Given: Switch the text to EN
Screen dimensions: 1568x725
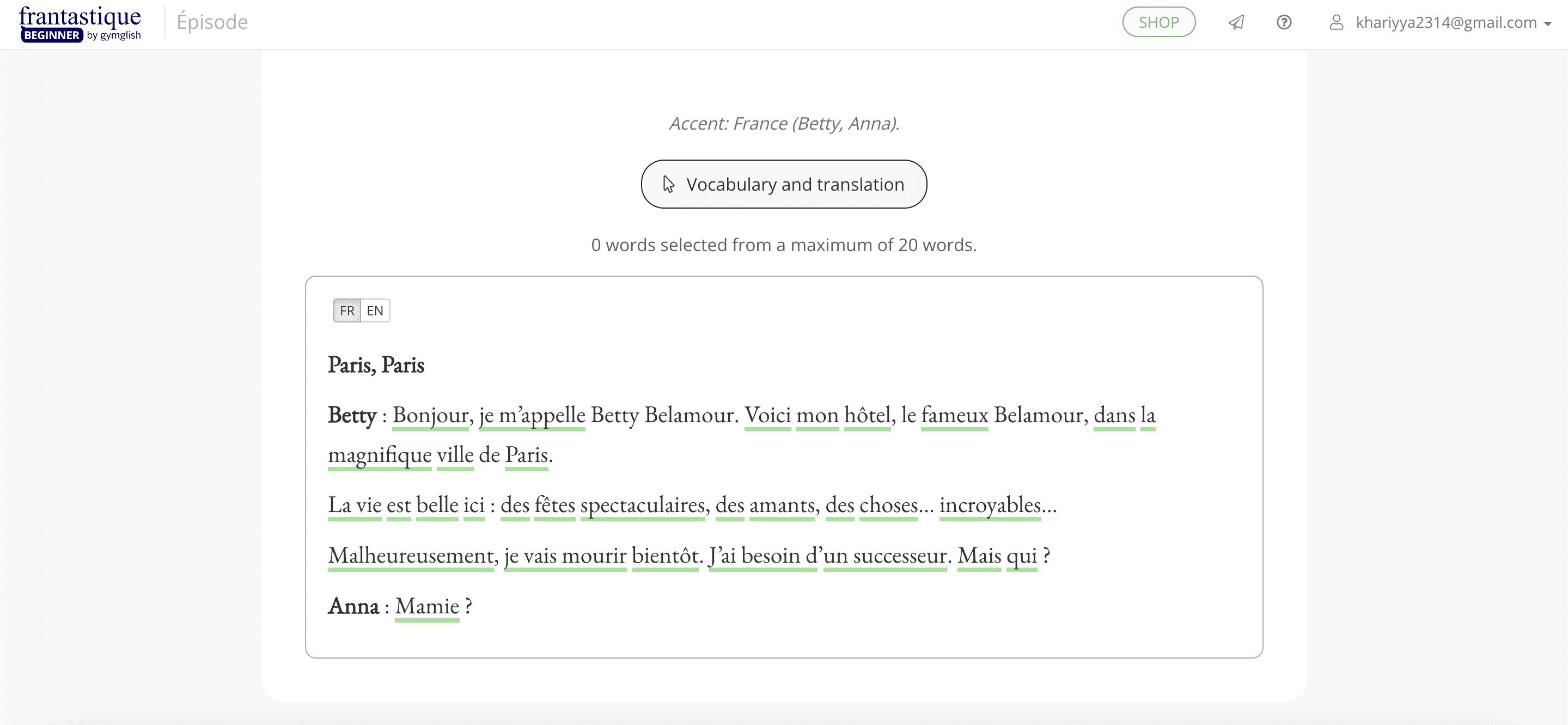Looking at the screenshot, I should (x=375, y=311).
